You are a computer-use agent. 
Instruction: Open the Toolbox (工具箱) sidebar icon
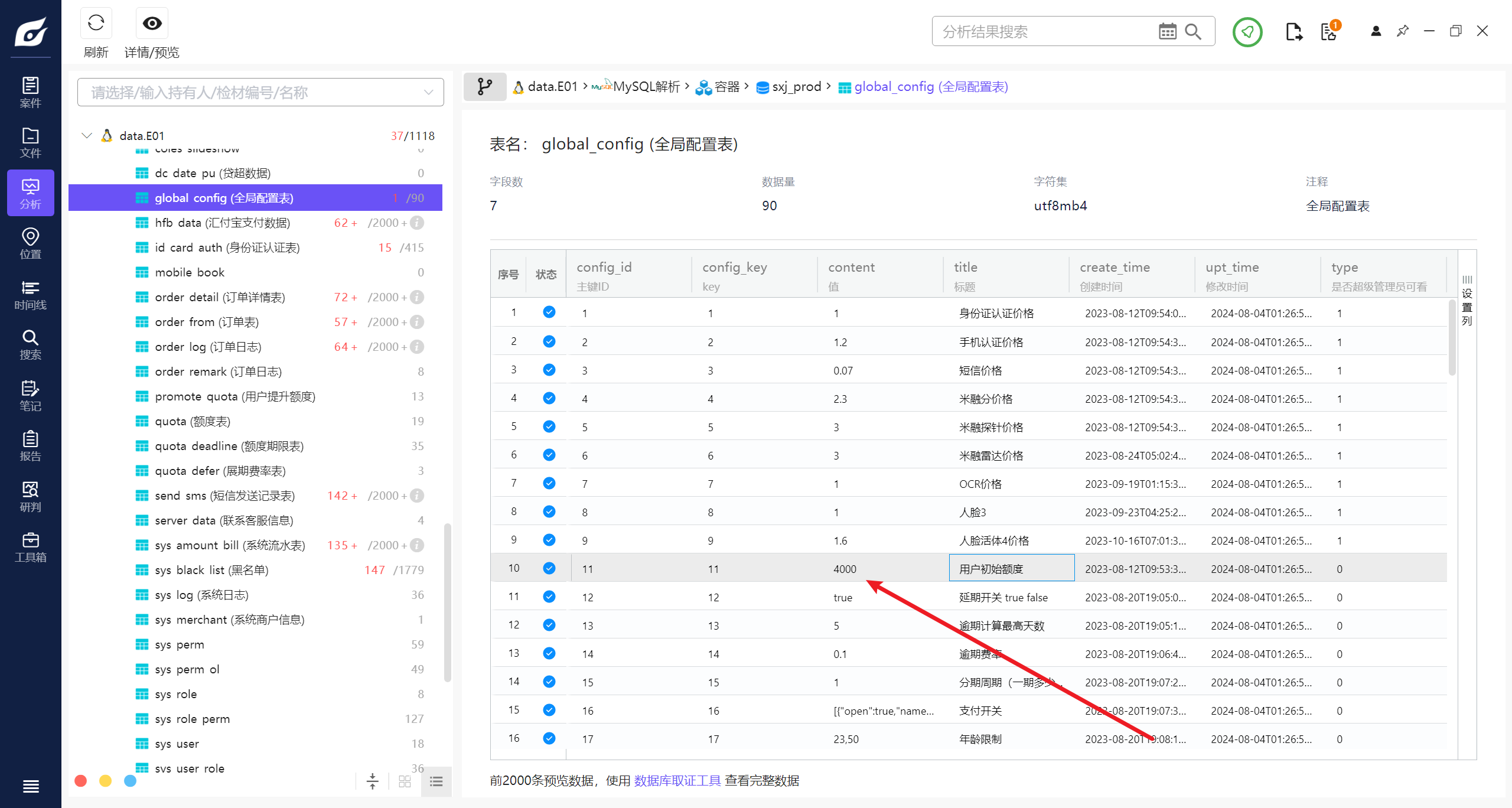[30, 547]
